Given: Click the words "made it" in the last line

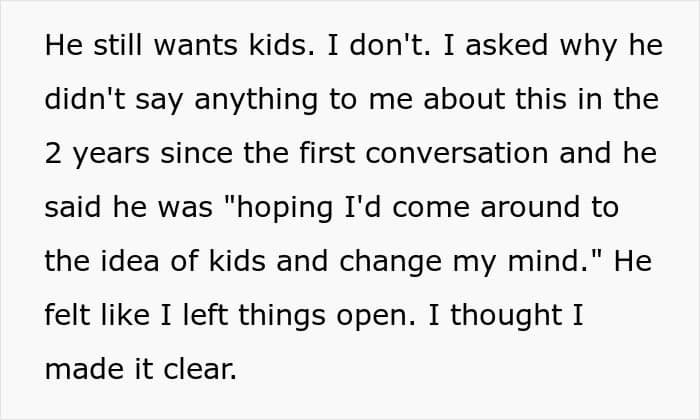Looking at the screenshot, I should pos(99,369).
